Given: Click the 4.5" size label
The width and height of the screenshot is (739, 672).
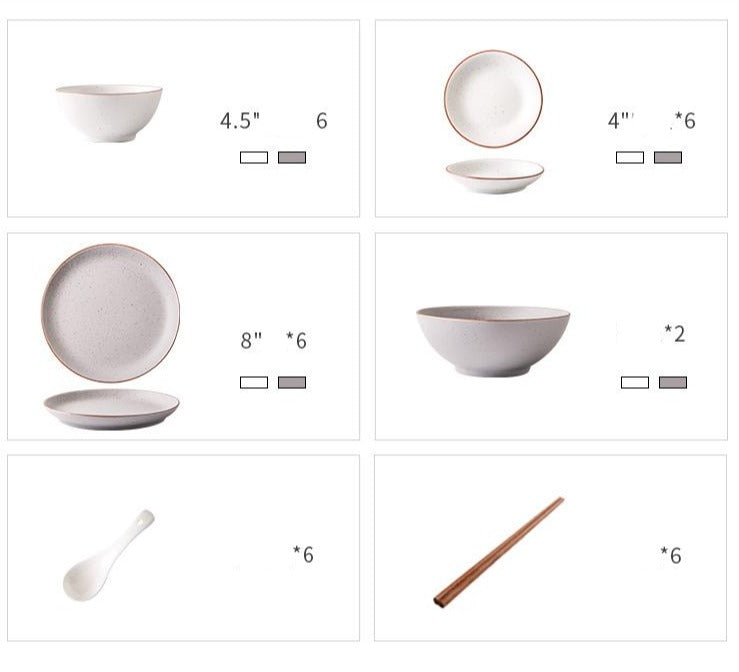Looking at the screenshot, I should [x=240, y=121].
